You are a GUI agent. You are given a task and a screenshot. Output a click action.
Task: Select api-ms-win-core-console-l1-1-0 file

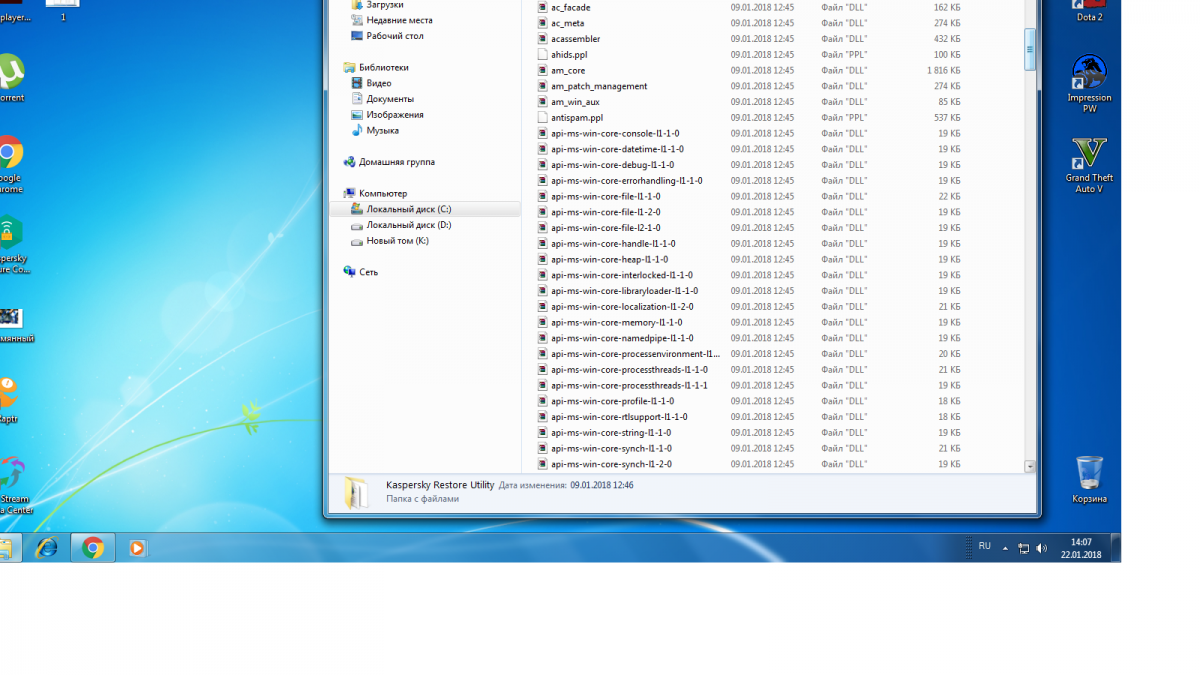(x=615, y=134)
